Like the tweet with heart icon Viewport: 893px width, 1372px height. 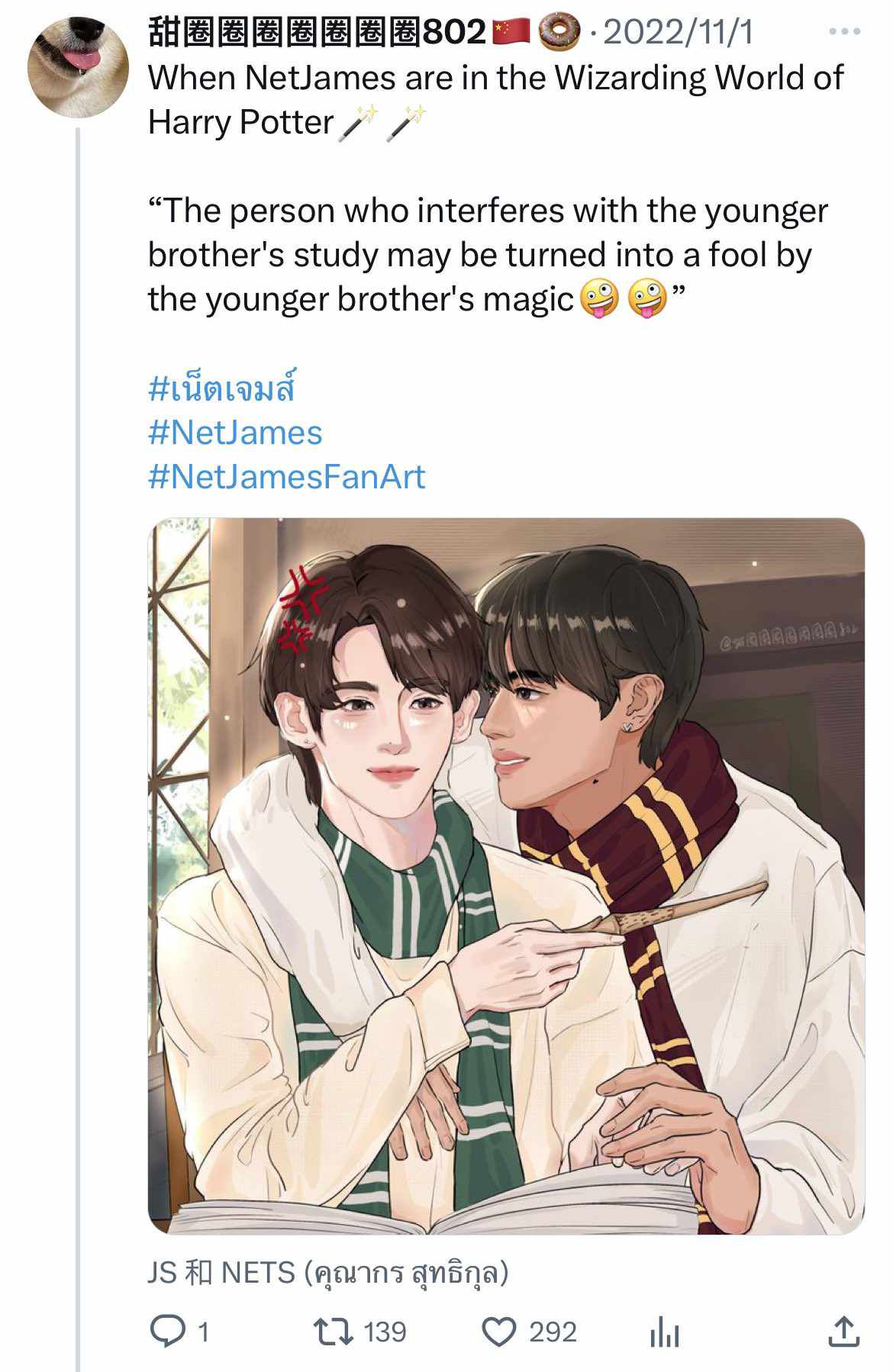pos(499,1332)
